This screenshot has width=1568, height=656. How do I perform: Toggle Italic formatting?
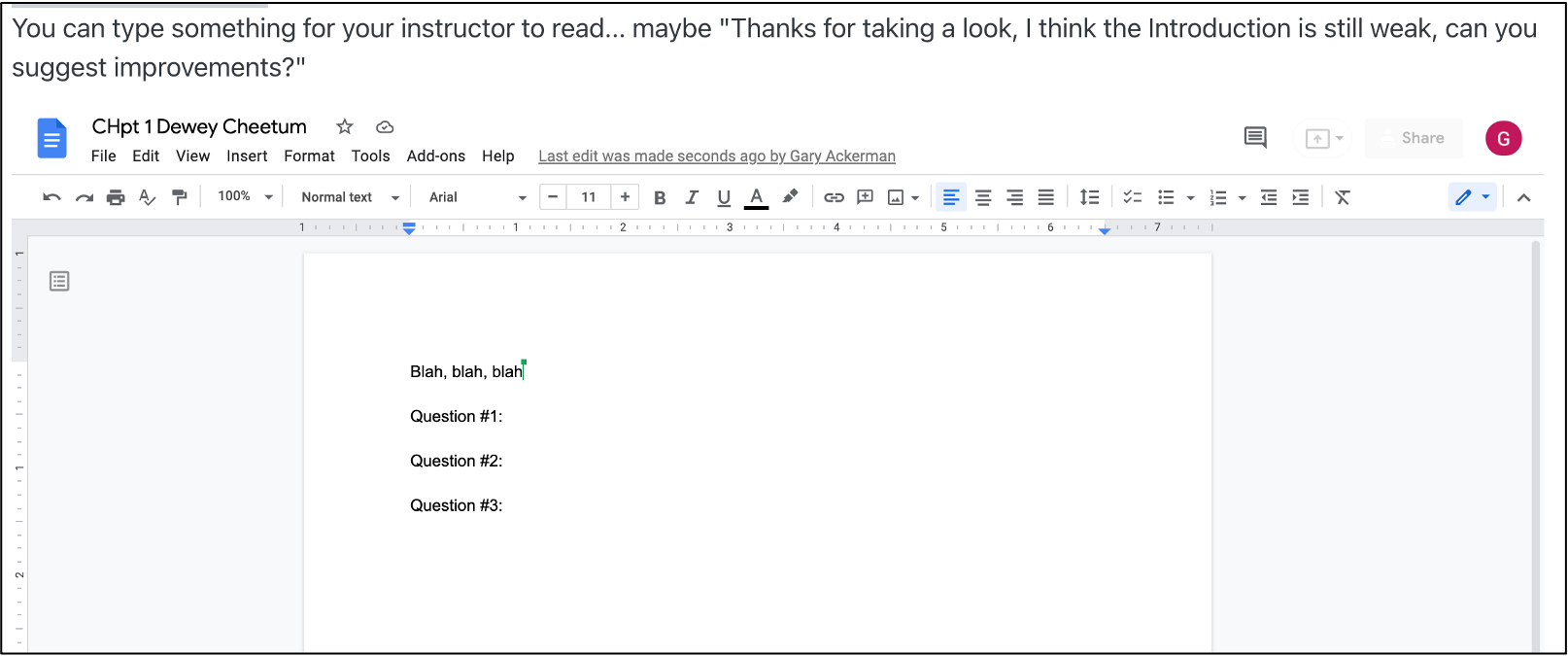click(x=692, y=197)
